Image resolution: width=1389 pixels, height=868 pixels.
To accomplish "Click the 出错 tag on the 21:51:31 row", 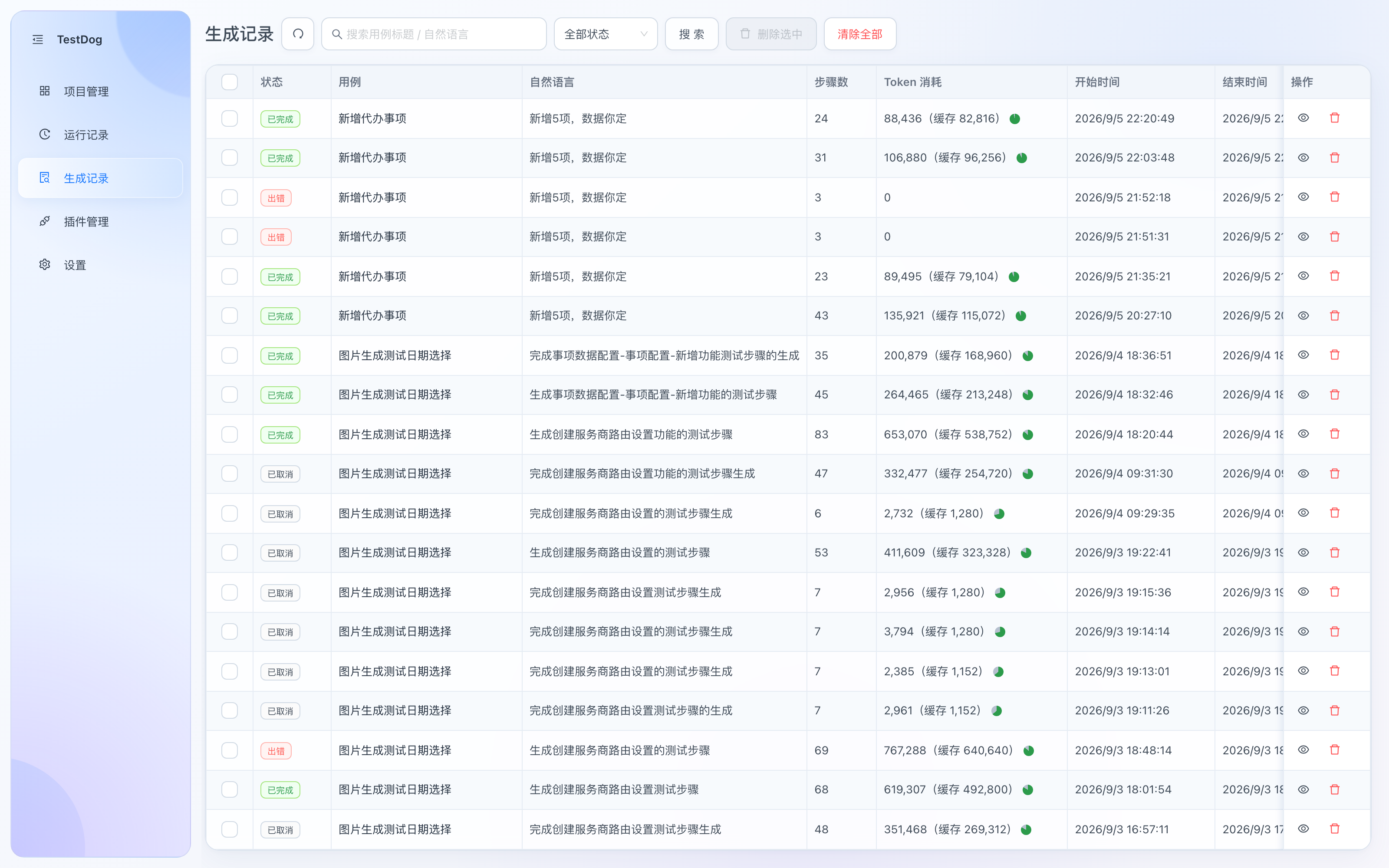I will coord(276,237).
